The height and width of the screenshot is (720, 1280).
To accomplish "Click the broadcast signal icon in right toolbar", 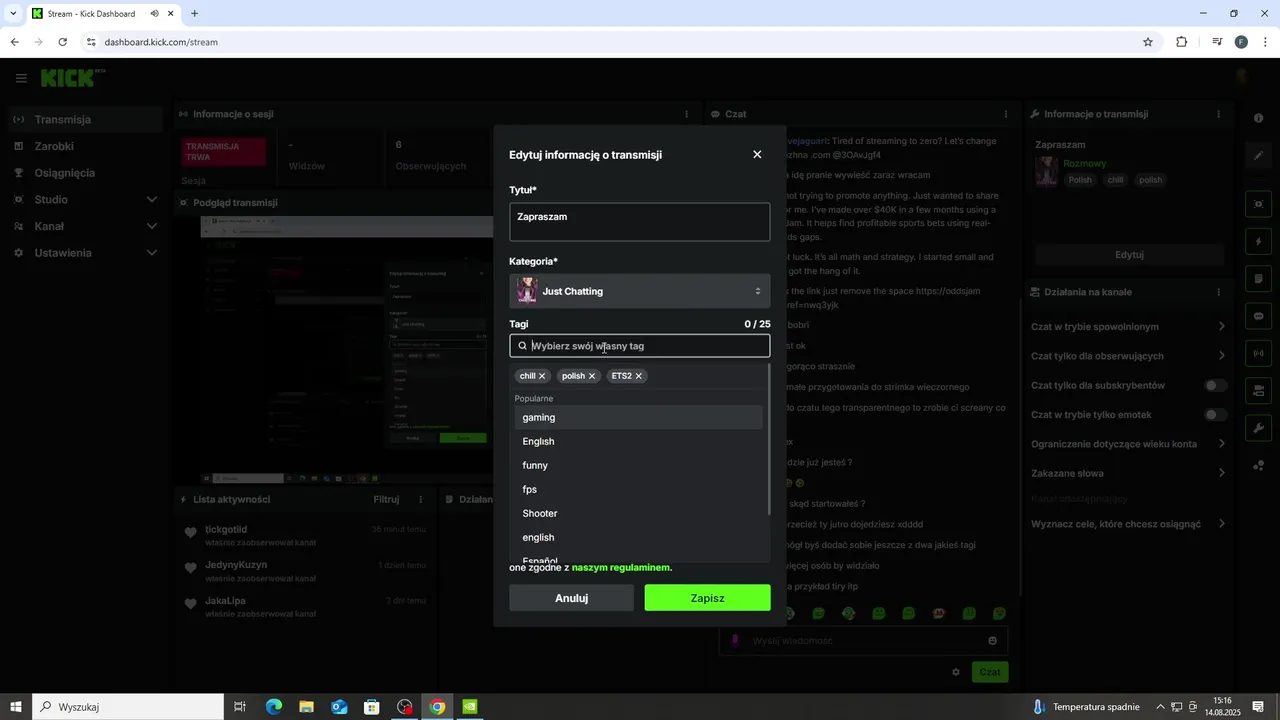I will coord(1258,353).
